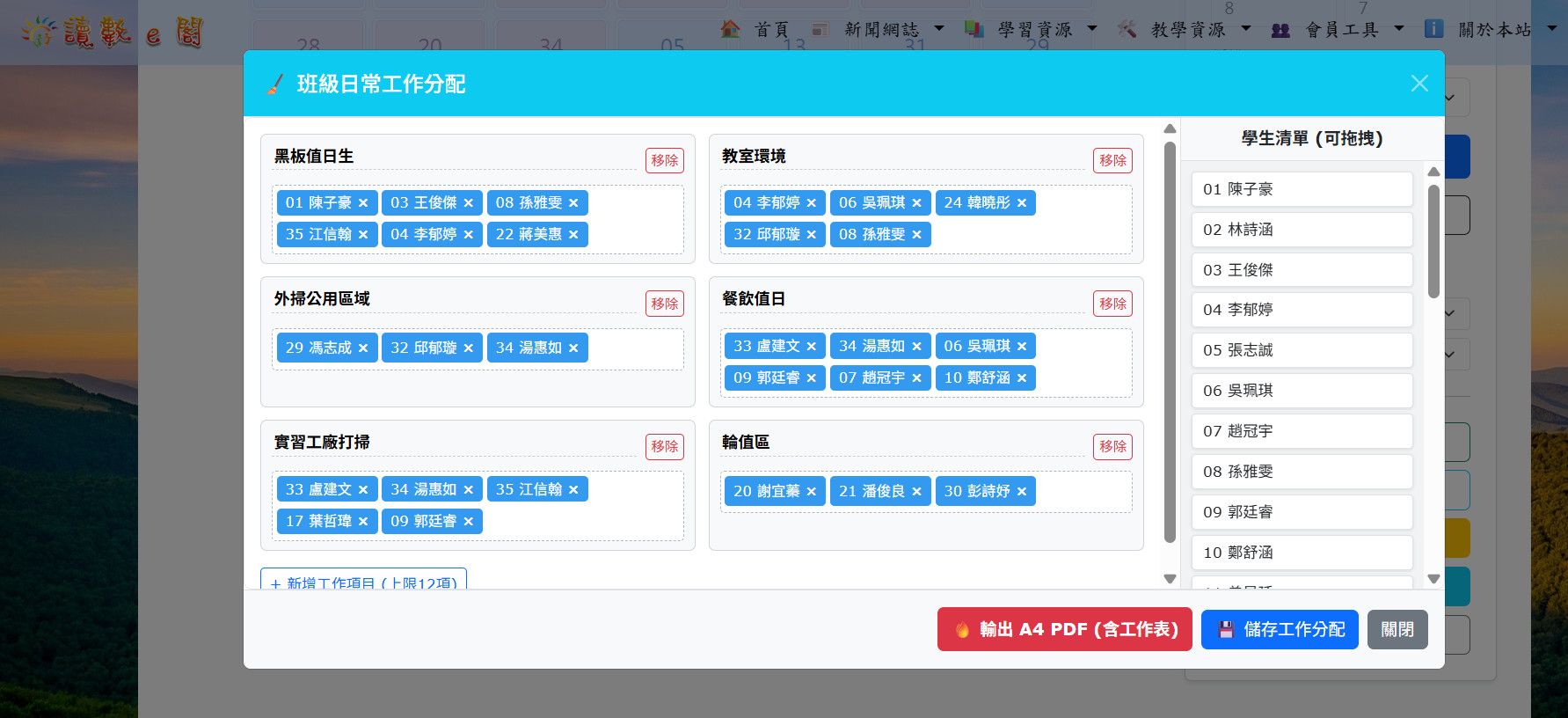Click the student list scrollbar down arrow
The width and height of the screenshot is (1568, 718).
pyautogui.click(x=1433, y=579)
